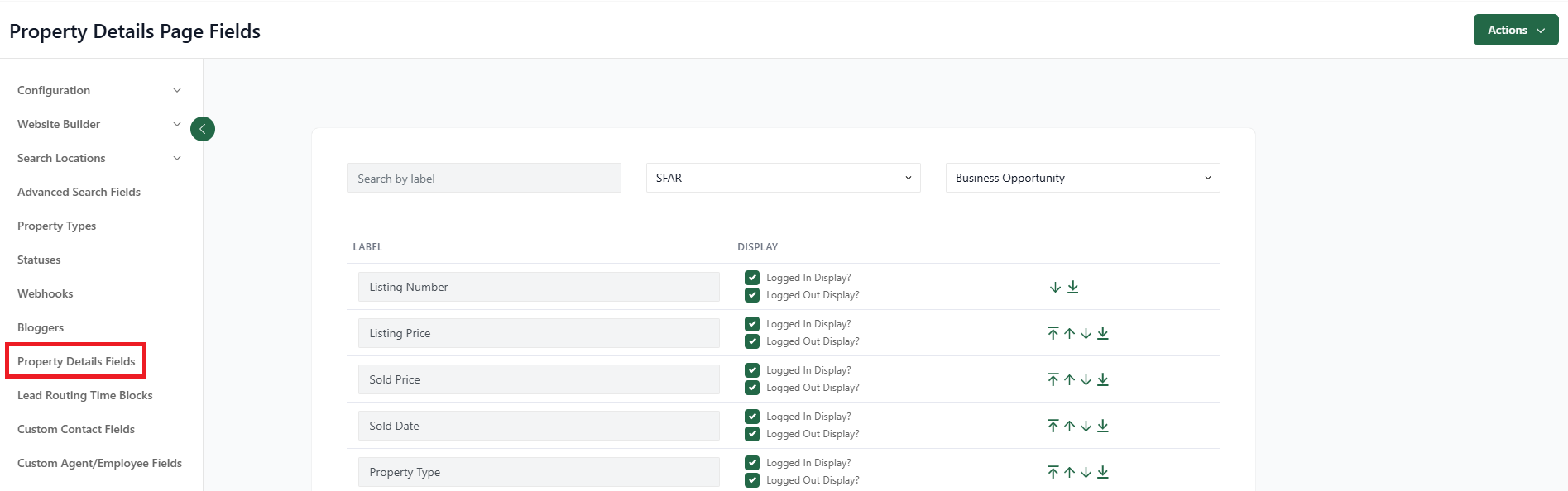Disable Logged Out Display for Sold Price
The height and width of the screenshot is (491, 1568).
coord(752,388)
